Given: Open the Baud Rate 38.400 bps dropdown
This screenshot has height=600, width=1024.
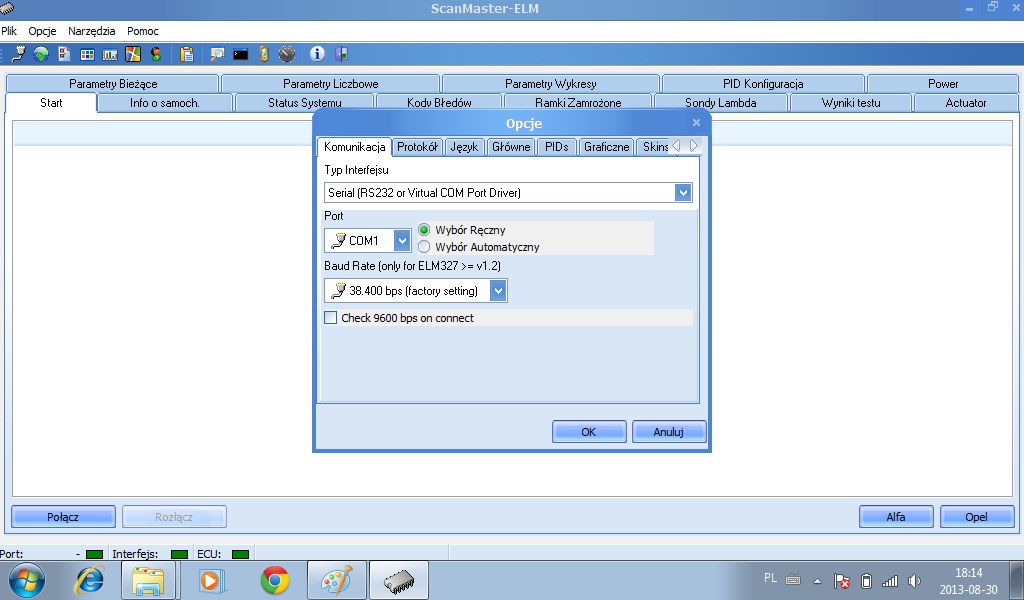Looking at the screenshot, I should pos(498,291).
